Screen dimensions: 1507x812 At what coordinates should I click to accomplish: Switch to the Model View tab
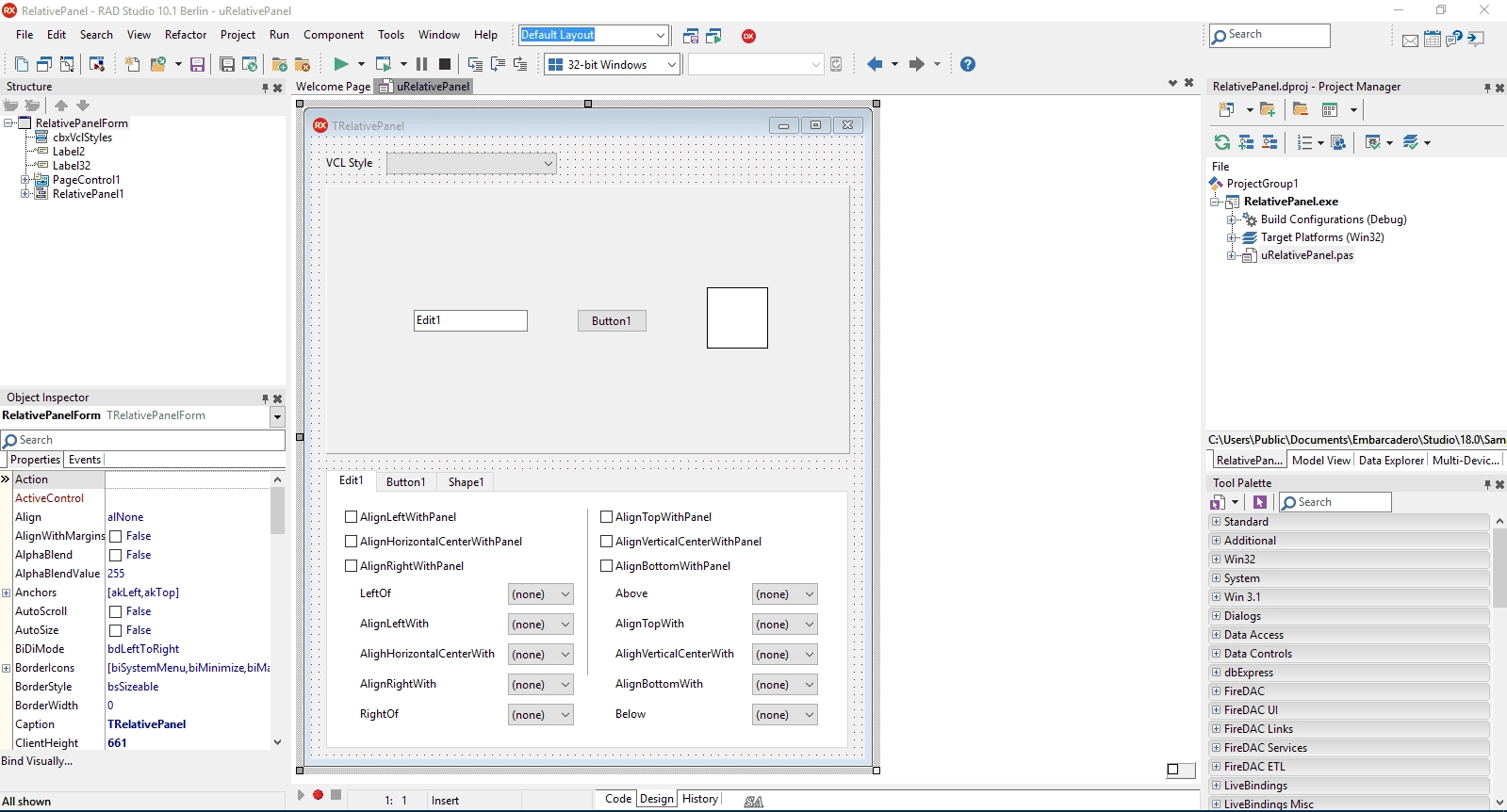[x=1321, y=461]
